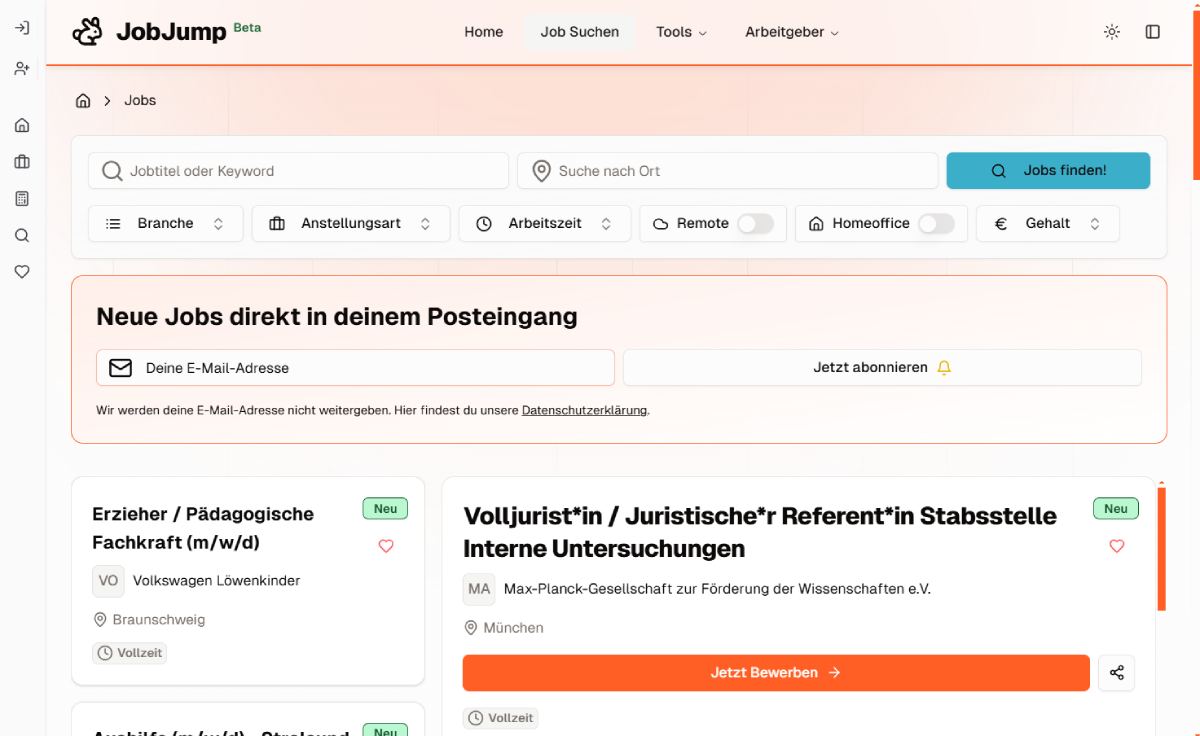
Task: Open the calculator icon in sidebar
Action: coord(22,199)
